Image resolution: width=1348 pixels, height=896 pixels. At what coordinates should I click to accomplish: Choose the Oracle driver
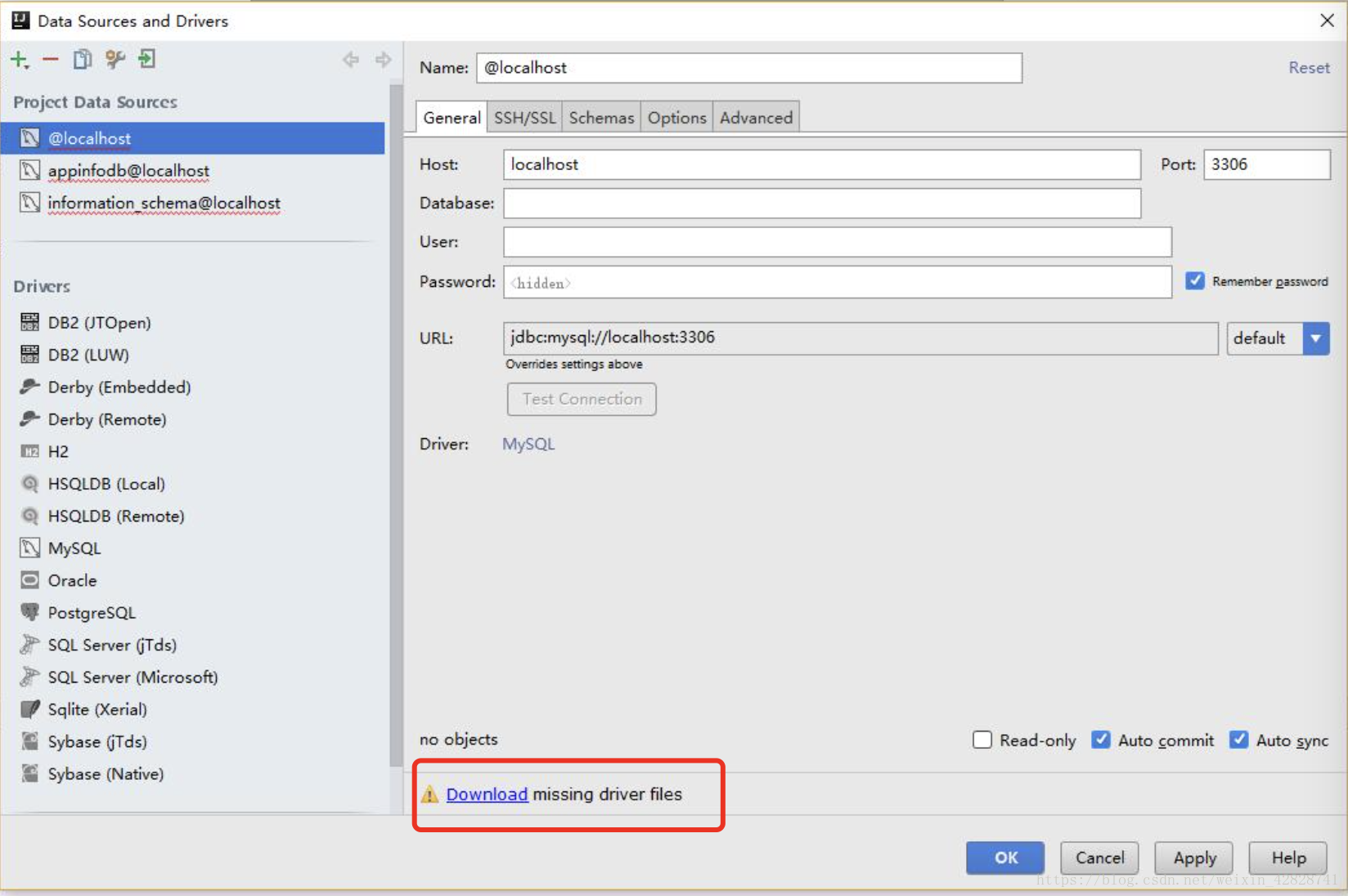click(72, 580)
